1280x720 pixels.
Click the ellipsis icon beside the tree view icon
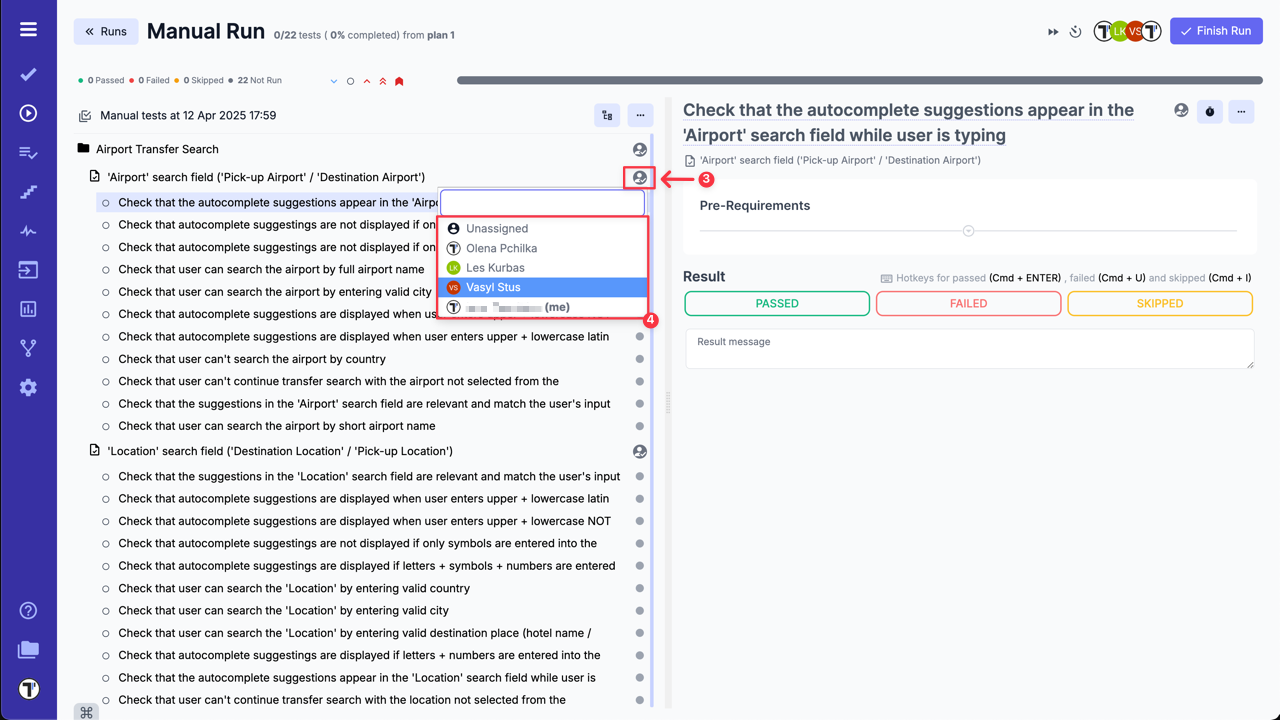(640, 115)
